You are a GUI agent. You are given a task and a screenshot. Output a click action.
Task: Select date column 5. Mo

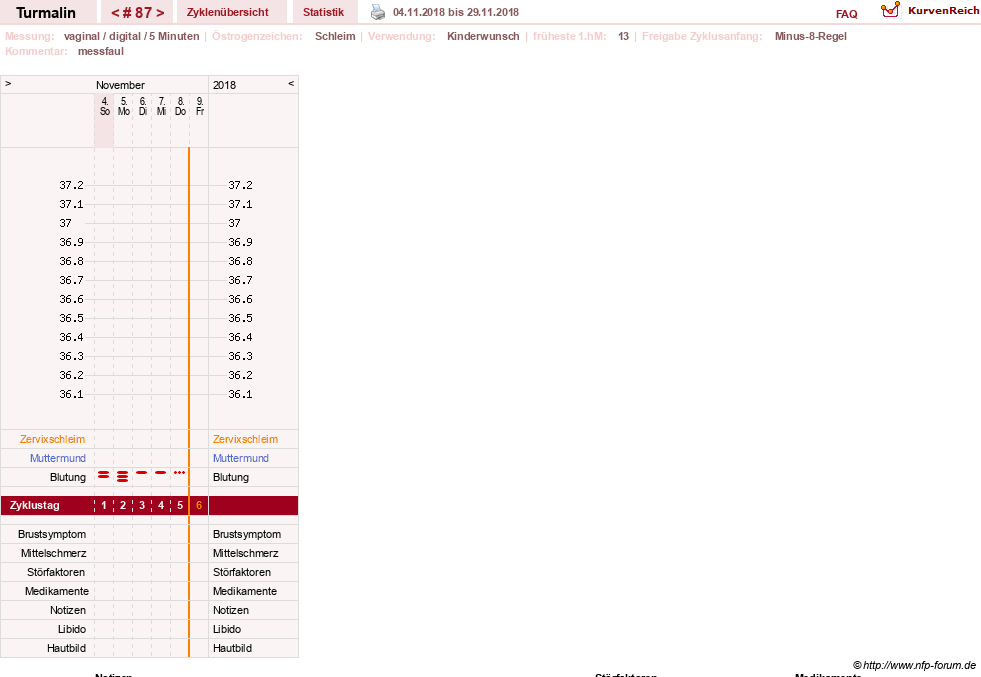124,106
